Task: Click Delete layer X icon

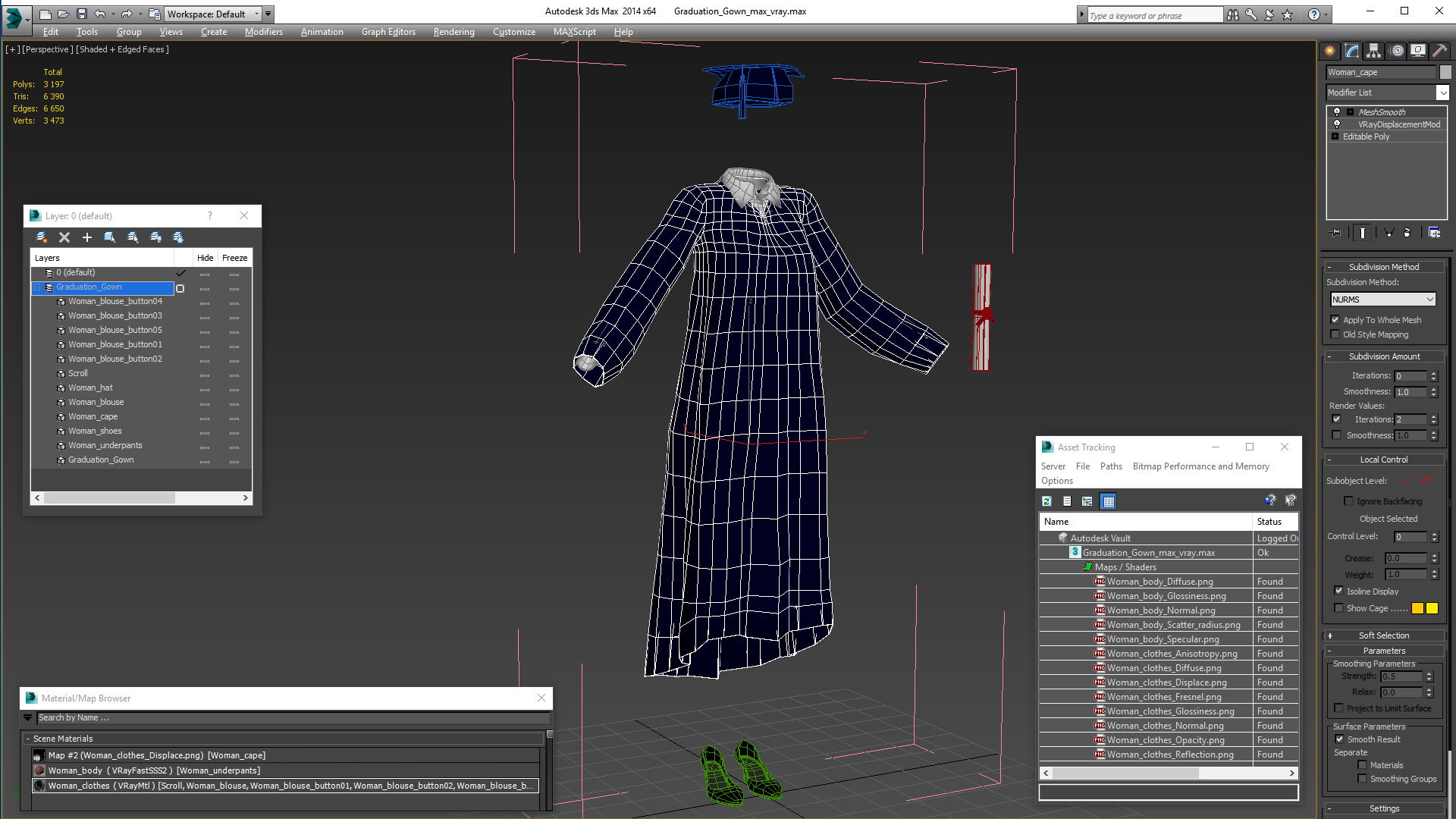Action: click(64, 237)
